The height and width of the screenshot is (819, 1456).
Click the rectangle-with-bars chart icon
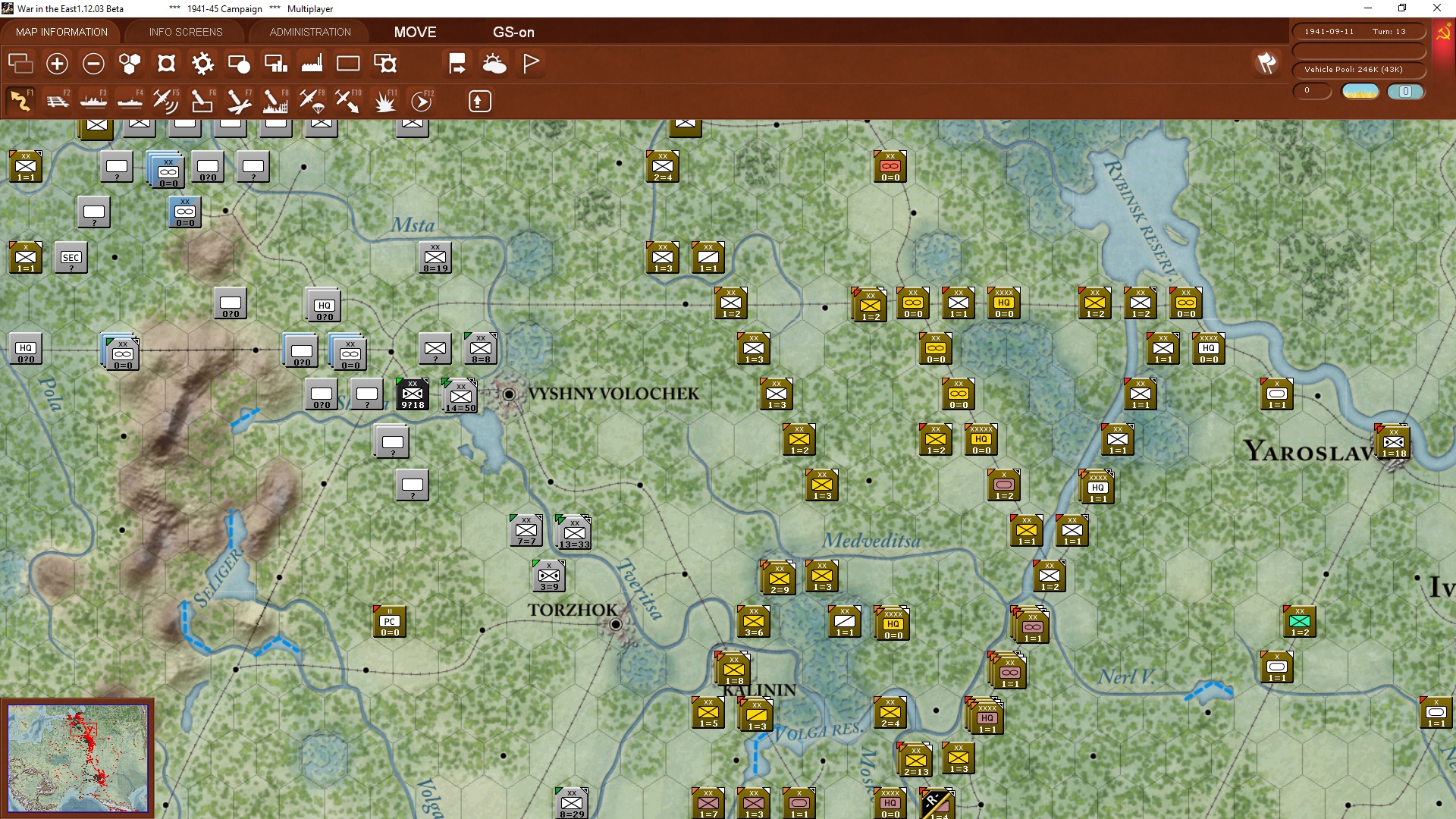pyautogui.click(x=275, y=64)
